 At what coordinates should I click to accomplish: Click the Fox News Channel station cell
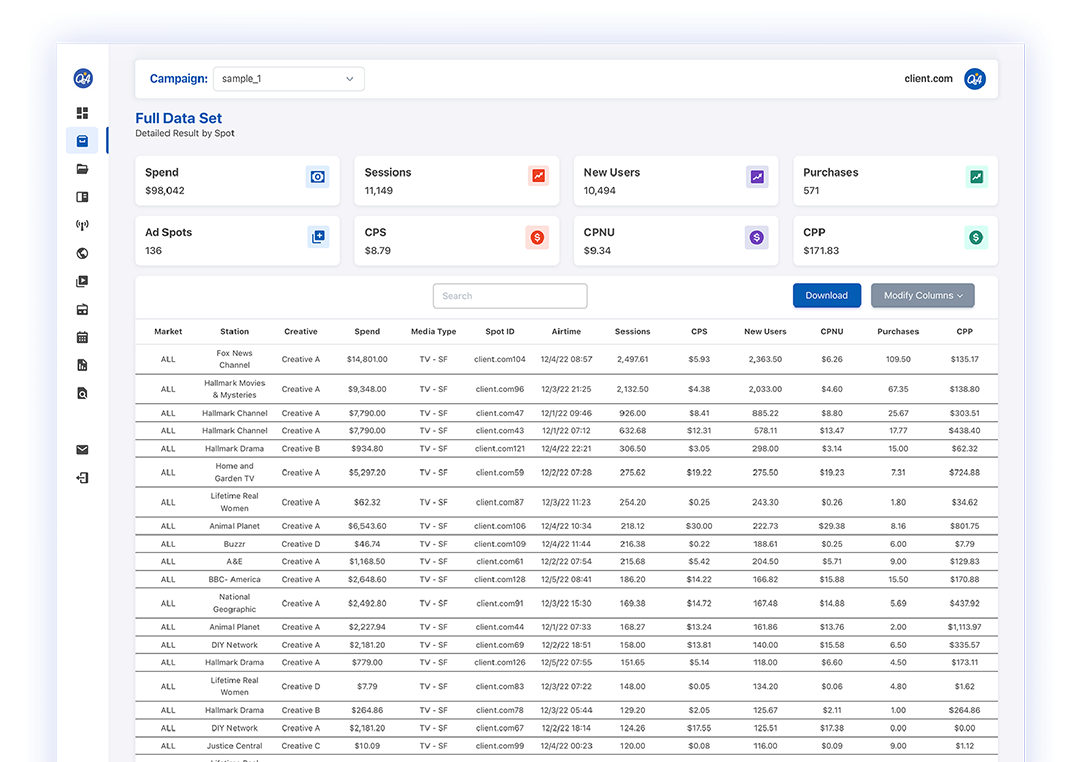tap(234, 359)
